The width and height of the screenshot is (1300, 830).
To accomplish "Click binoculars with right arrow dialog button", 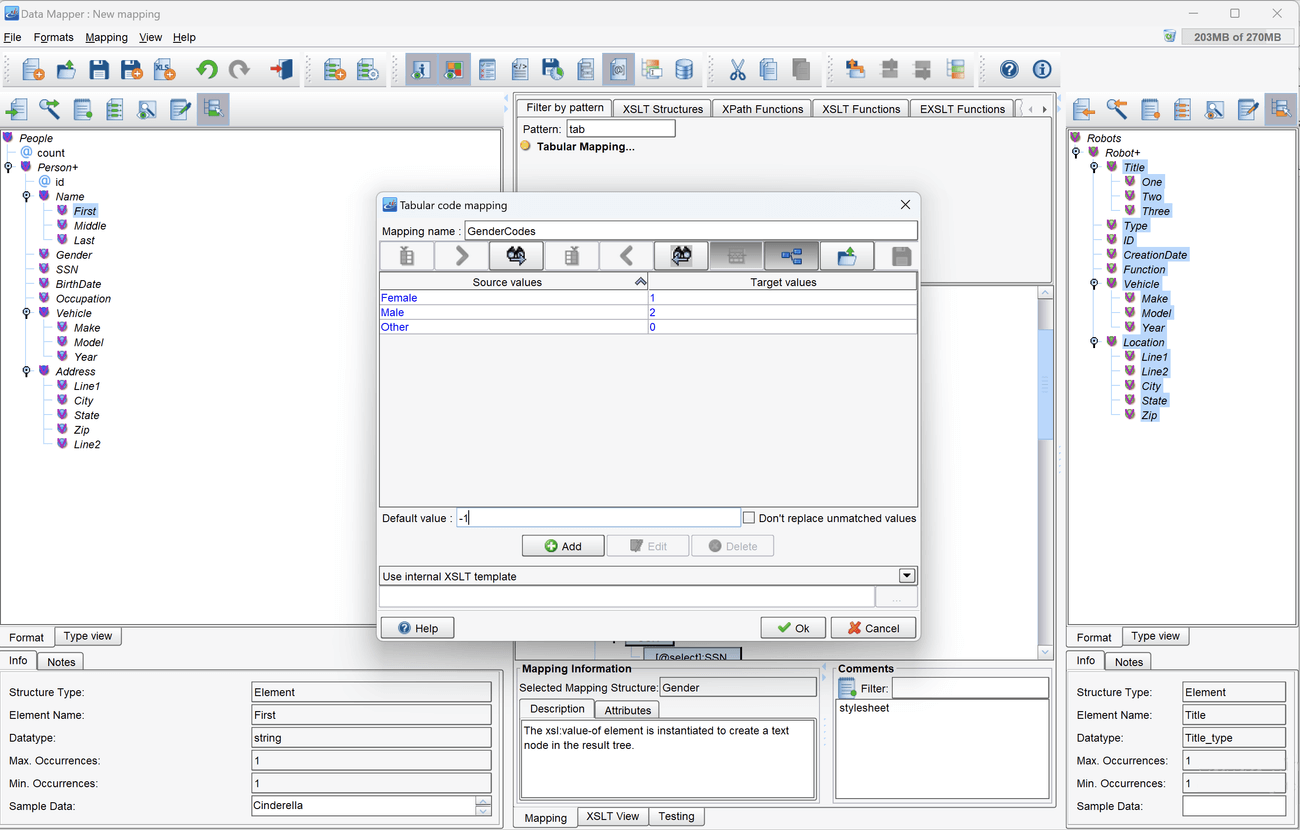I will 516,256.
